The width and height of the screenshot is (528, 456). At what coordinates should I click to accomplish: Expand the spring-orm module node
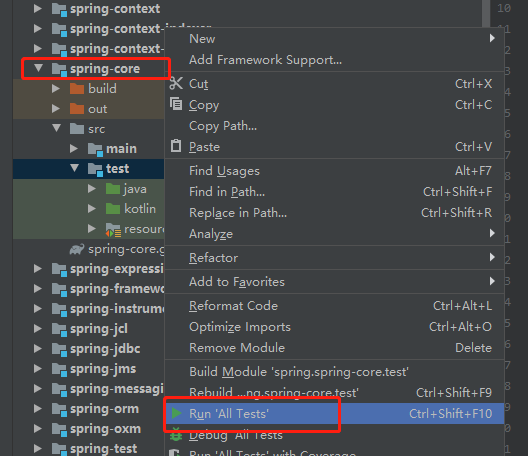pos(38,409)
